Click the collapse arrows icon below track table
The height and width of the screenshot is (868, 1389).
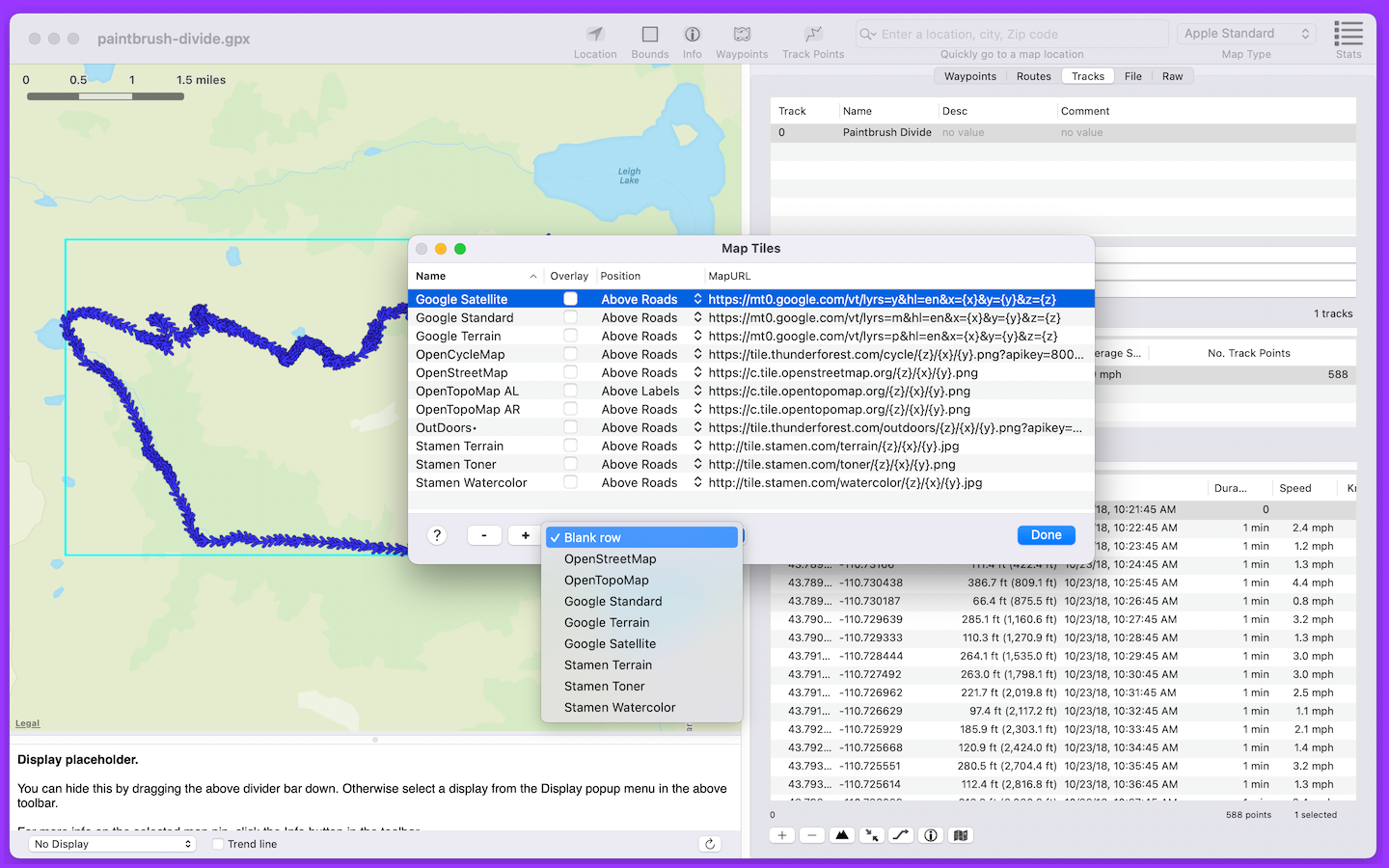[x=871, y=835]
